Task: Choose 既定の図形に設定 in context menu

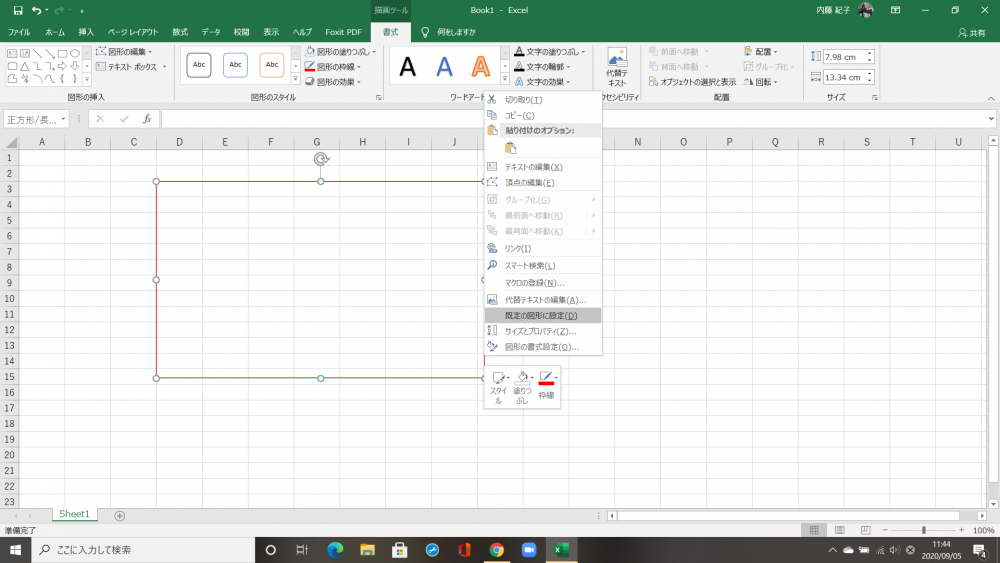Action: click(541, 315)
